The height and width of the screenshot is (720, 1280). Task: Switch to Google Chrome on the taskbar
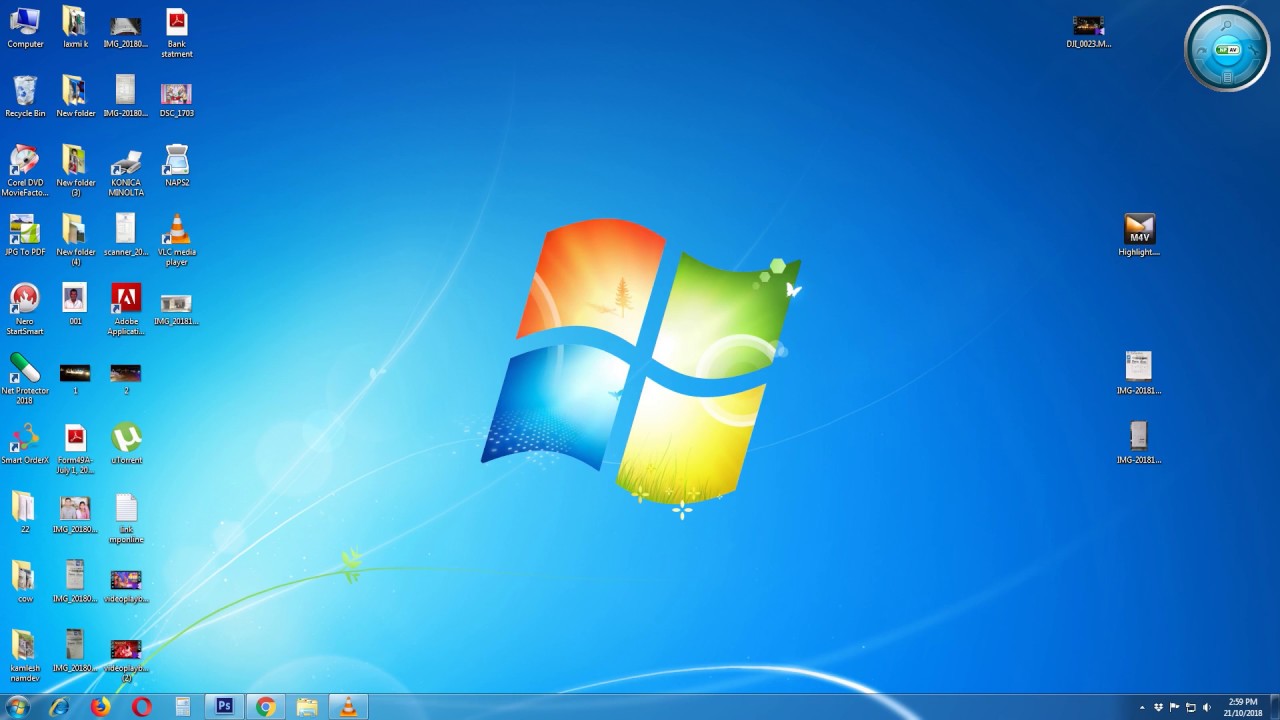point(265,707)
